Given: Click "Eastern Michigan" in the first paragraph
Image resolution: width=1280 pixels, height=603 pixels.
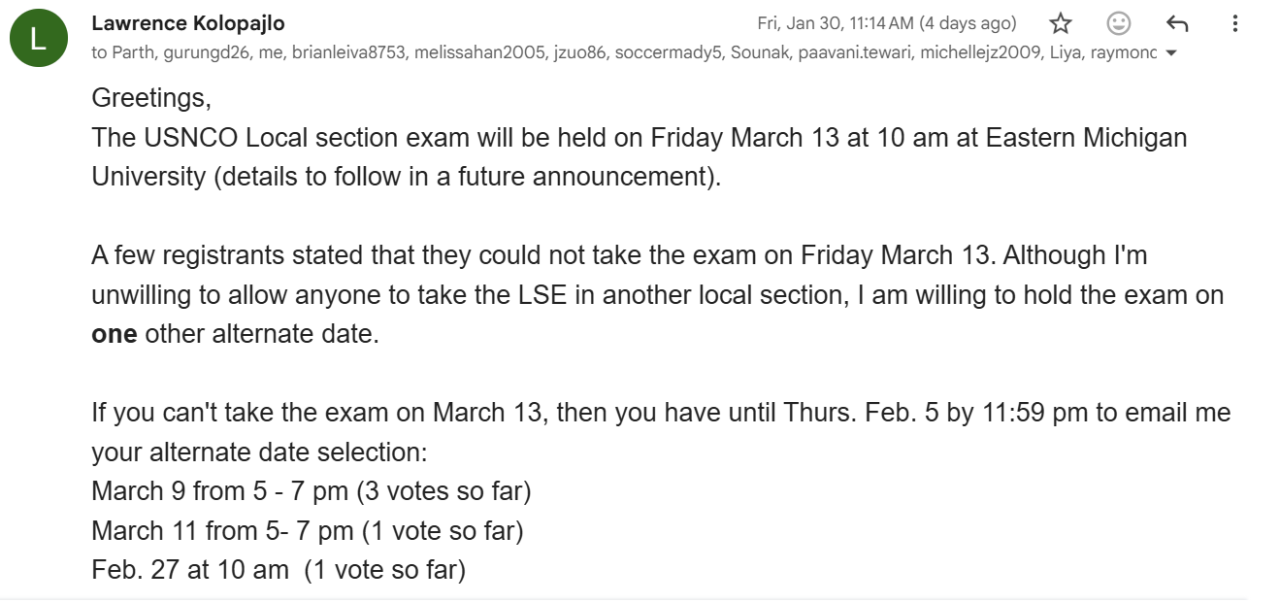Looking at the screenshot, I should pyautogui.click(x=1086, y=137).
